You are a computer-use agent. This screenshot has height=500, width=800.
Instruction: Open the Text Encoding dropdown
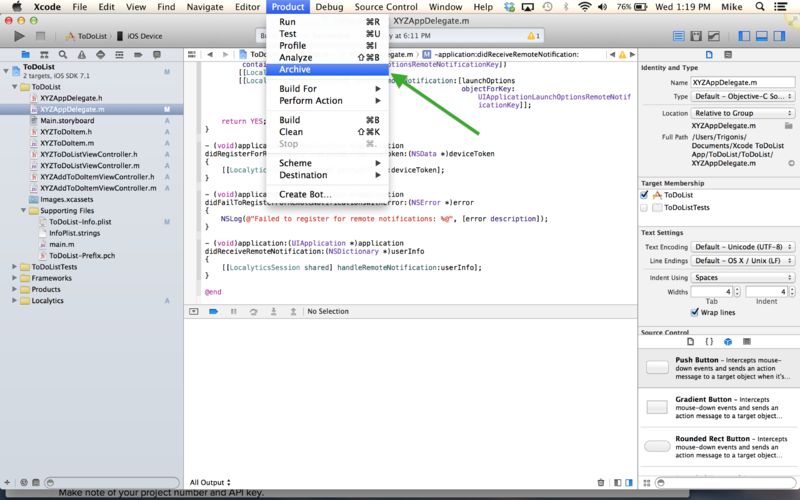(x=743, y=246)
